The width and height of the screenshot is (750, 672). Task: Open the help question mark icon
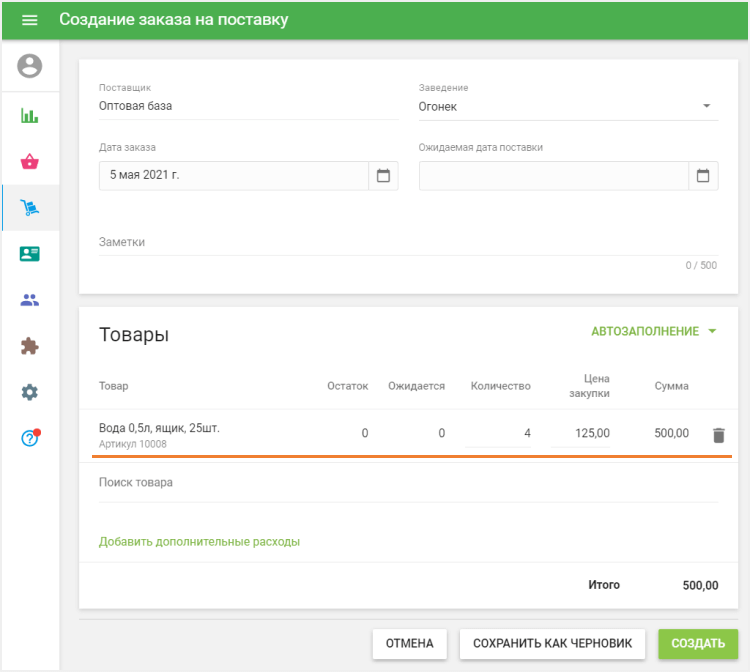coord(30,438)
